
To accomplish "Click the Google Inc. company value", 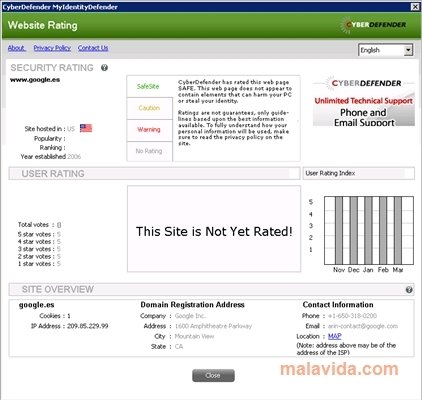I will pos(190,316).
